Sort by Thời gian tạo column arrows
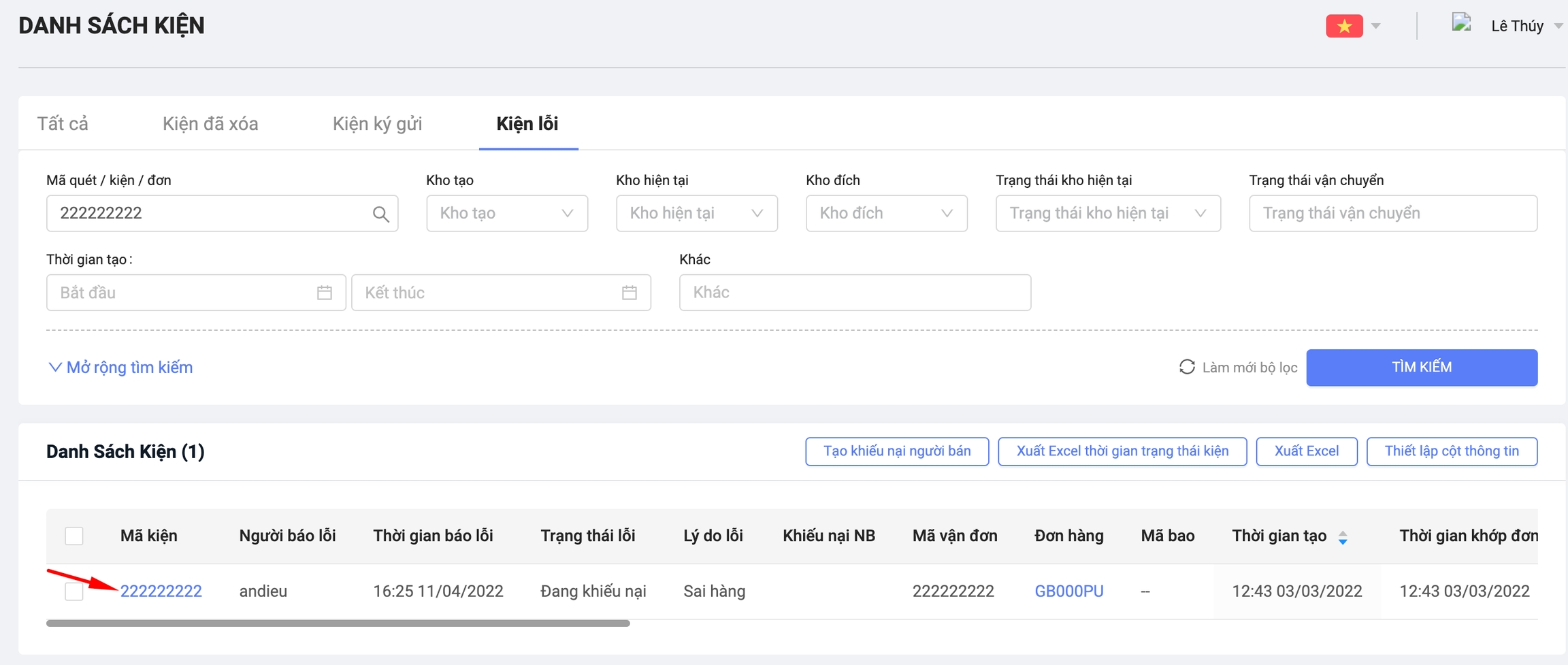The image size is (1568, 665). (1343, 537)
